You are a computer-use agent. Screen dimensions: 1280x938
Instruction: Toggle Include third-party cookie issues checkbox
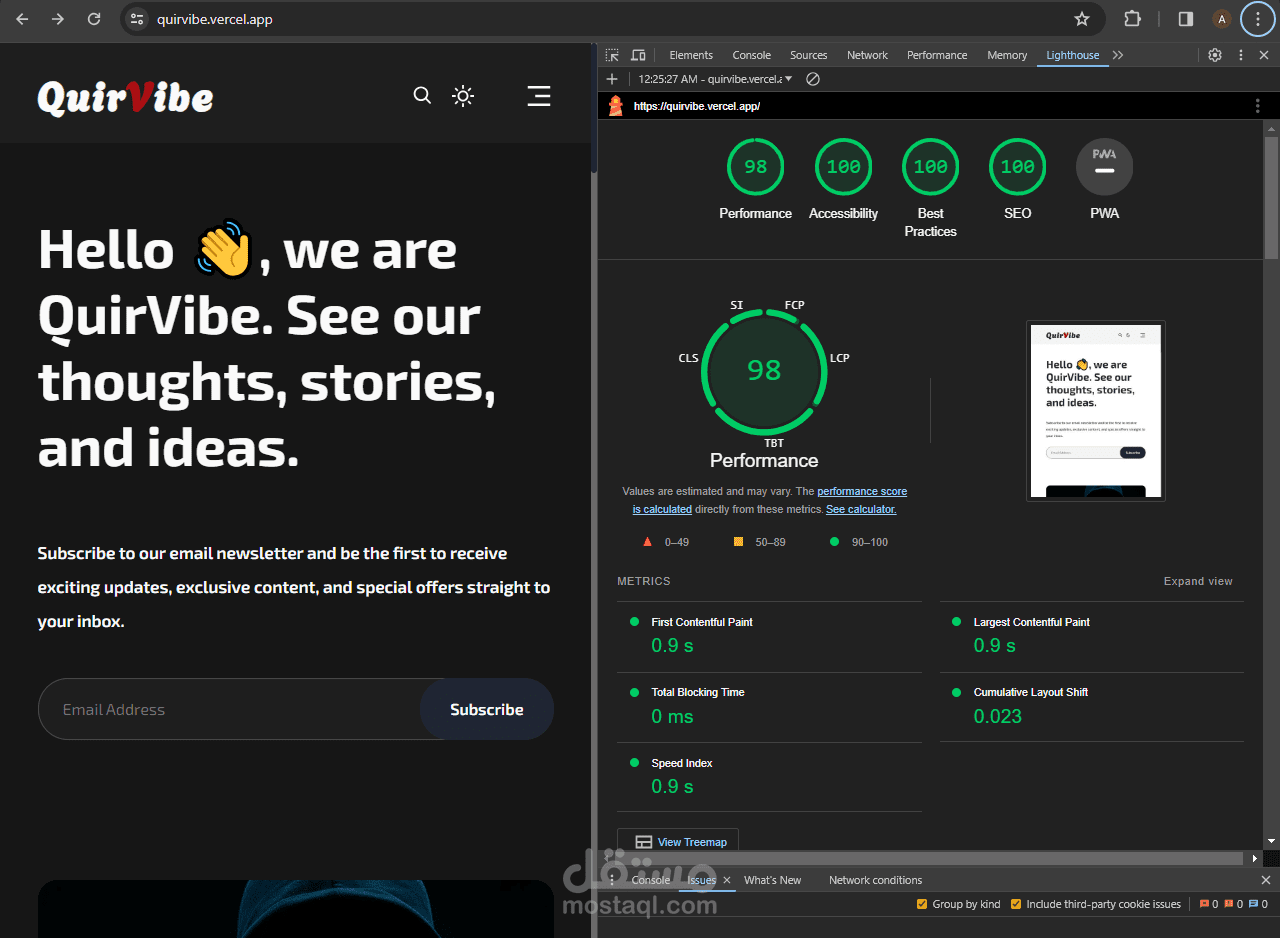[1016, 904]
